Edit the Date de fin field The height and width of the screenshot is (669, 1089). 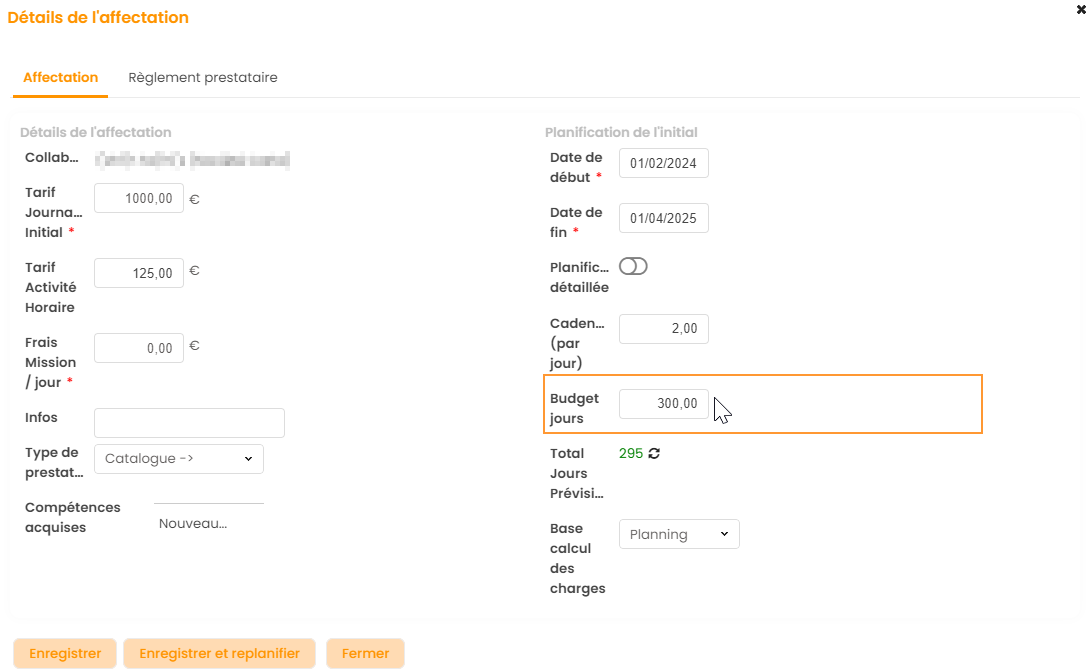(664, 218)
